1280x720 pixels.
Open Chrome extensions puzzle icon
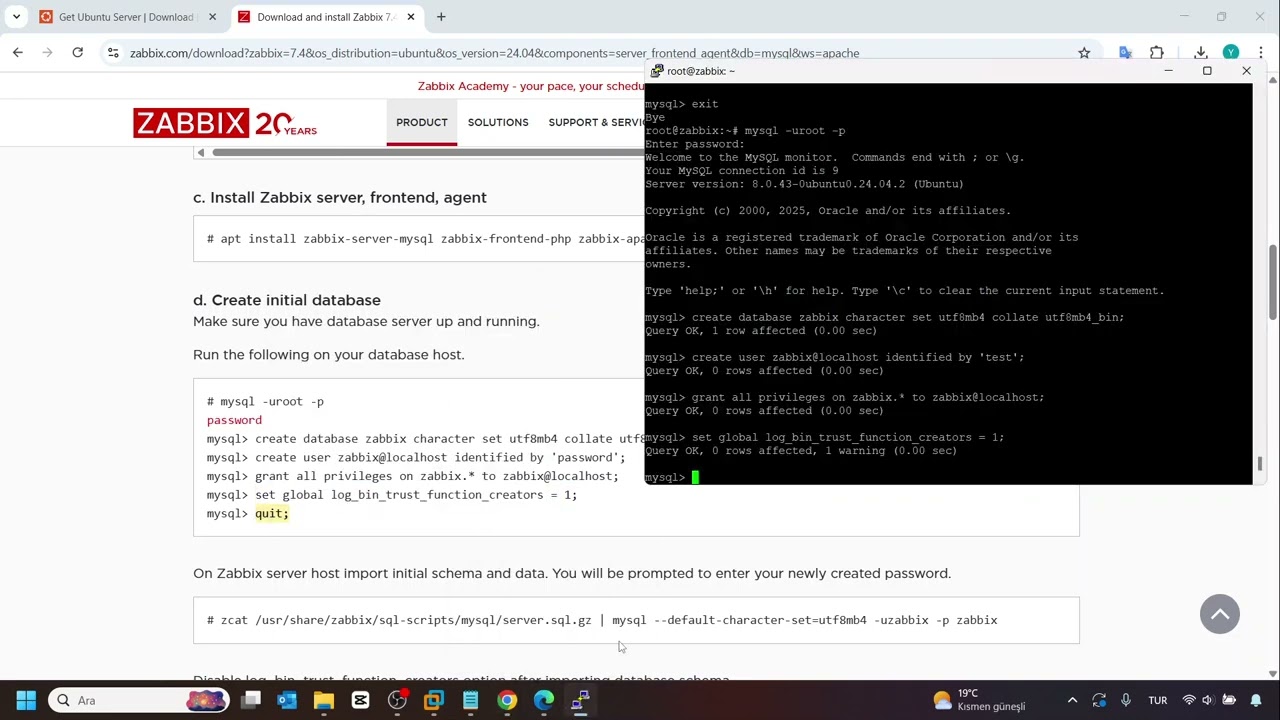click(1157, 53)
